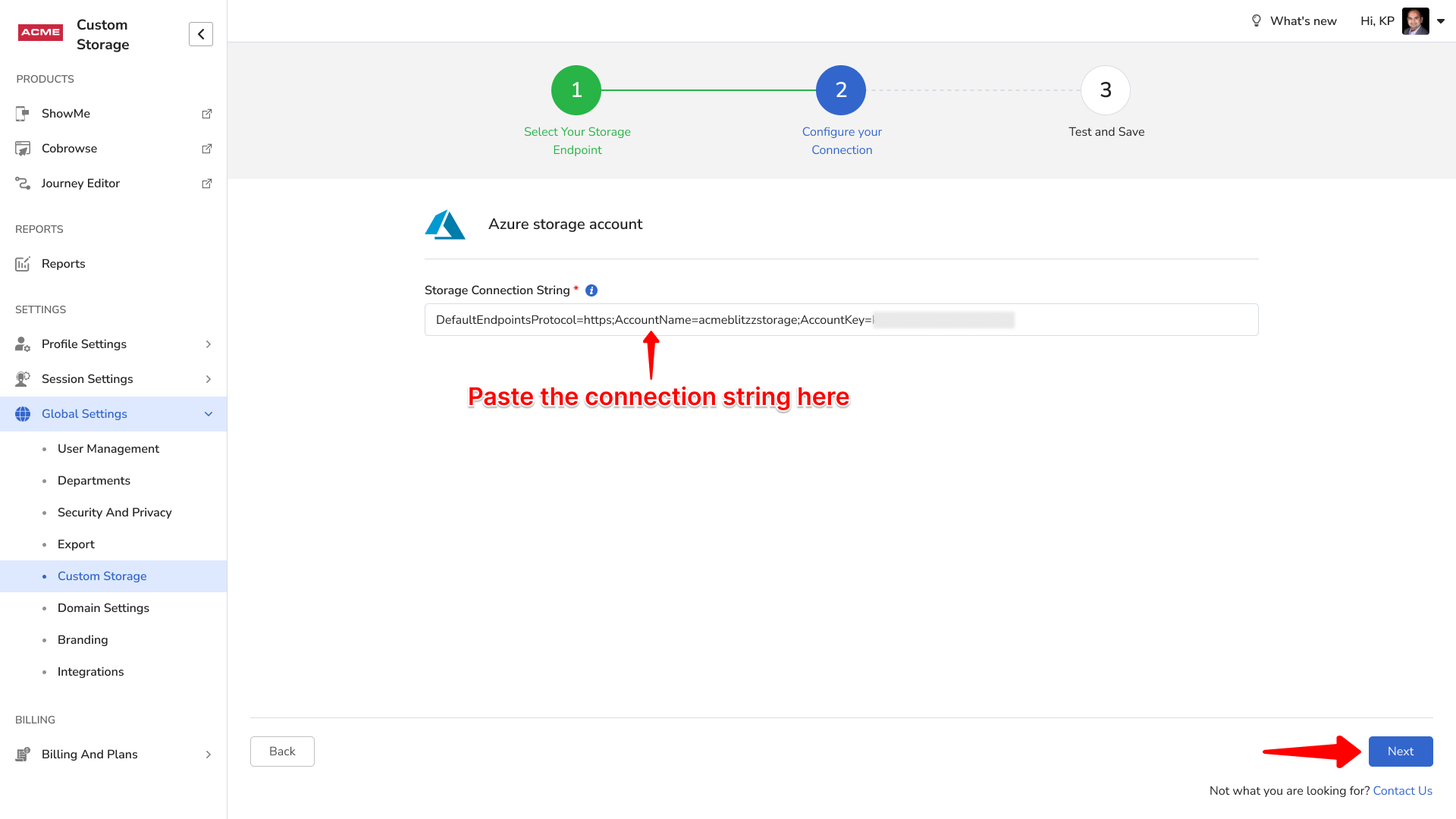
Task: Click the ACME logo
Action: click(40, 33)
